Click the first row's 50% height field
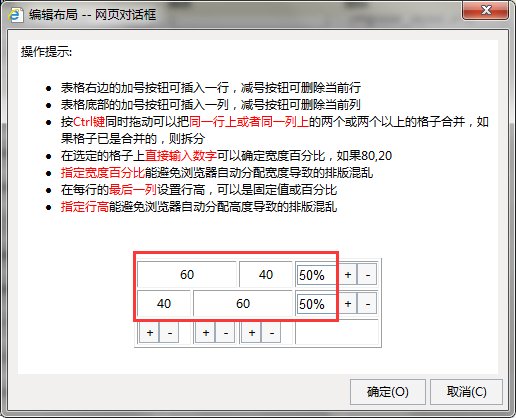This screenshot has width=516, height=418. pyautogui.click(x=316, y=275)
